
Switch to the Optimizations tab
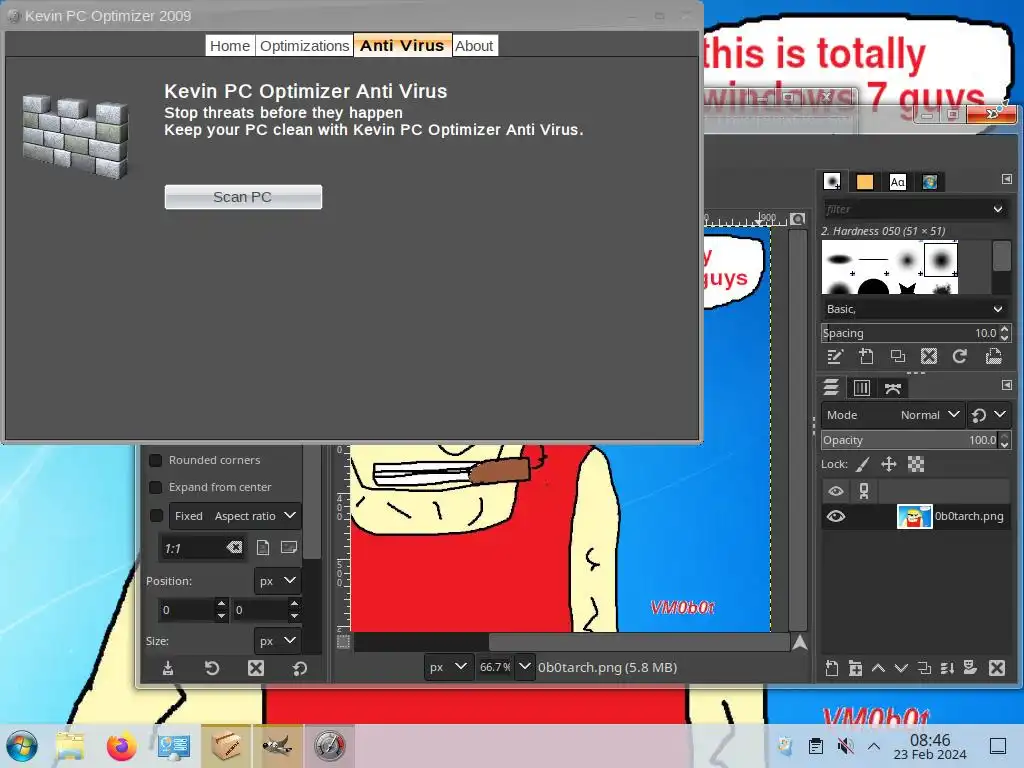[x=304, y=46]
